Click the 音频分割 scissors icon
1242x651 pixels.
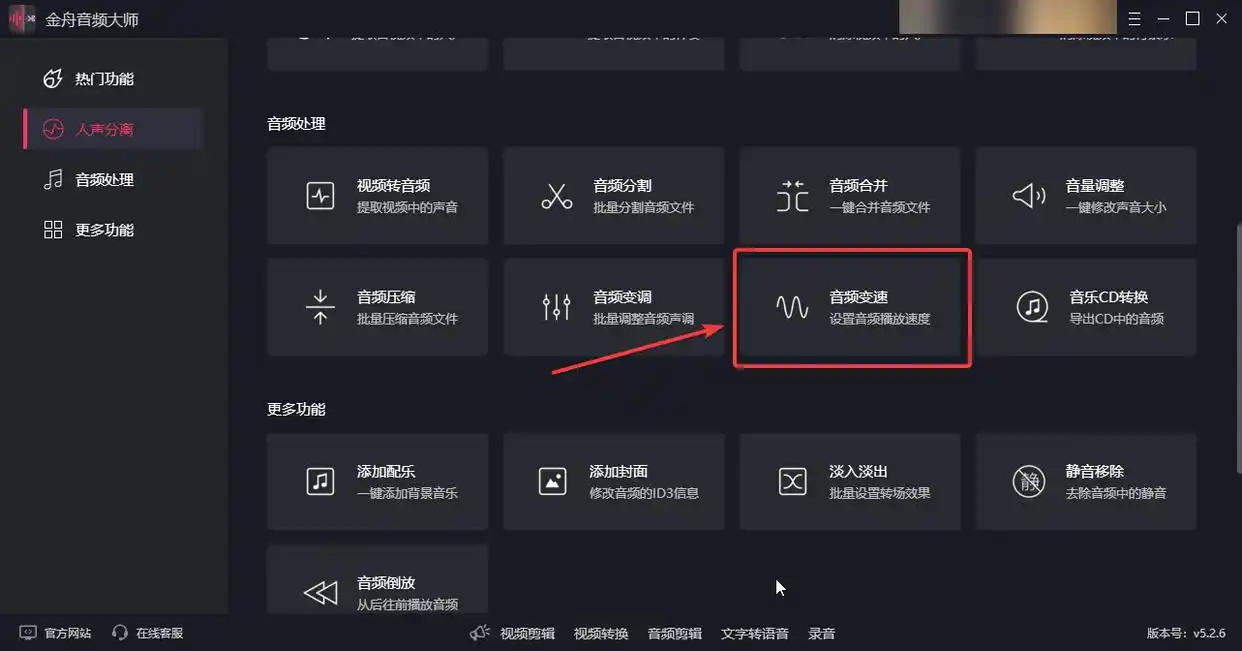coord(556,196)
